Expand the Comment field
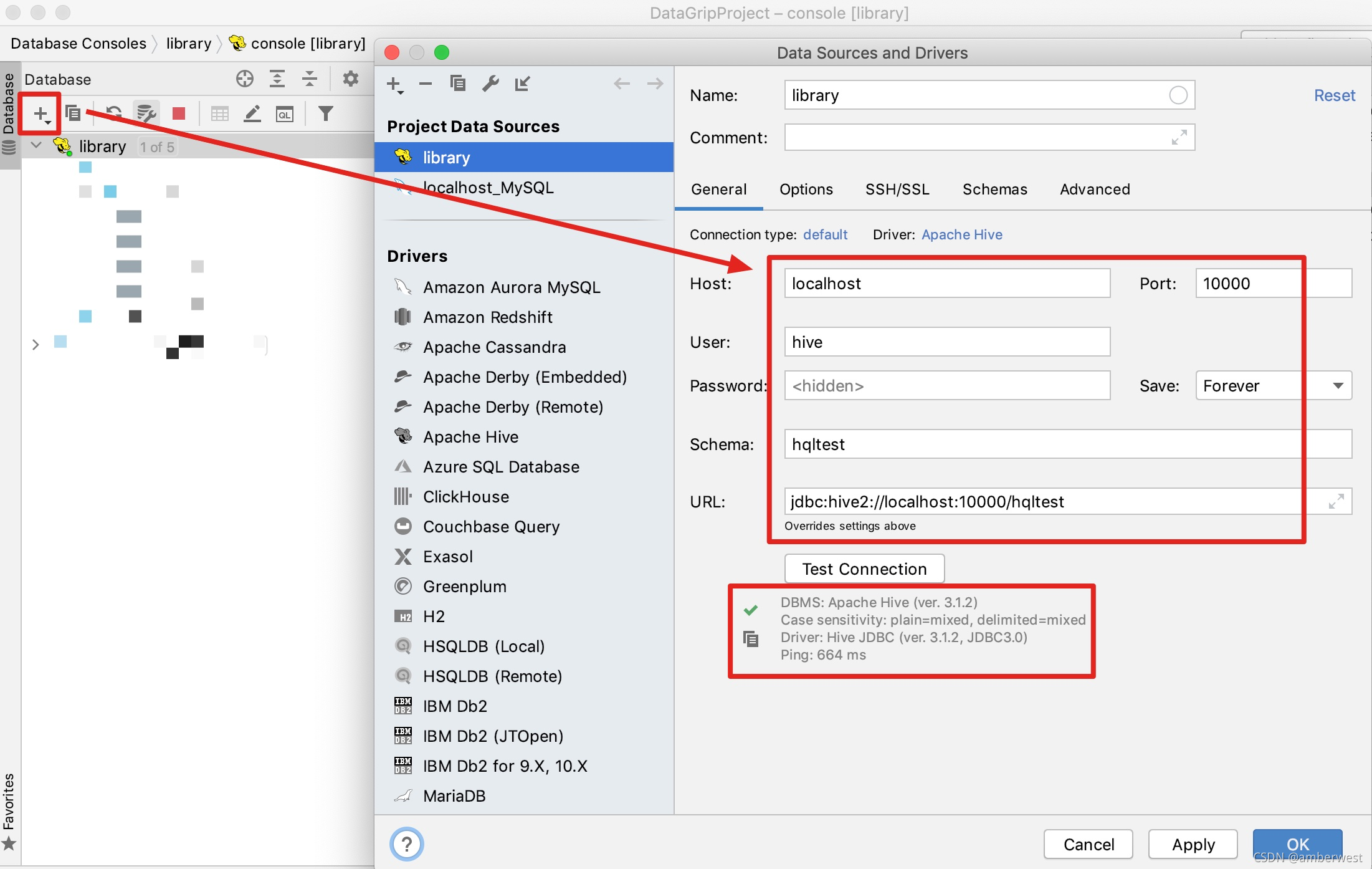This screenshot has height=869, width=1372. coord(1179,137)
